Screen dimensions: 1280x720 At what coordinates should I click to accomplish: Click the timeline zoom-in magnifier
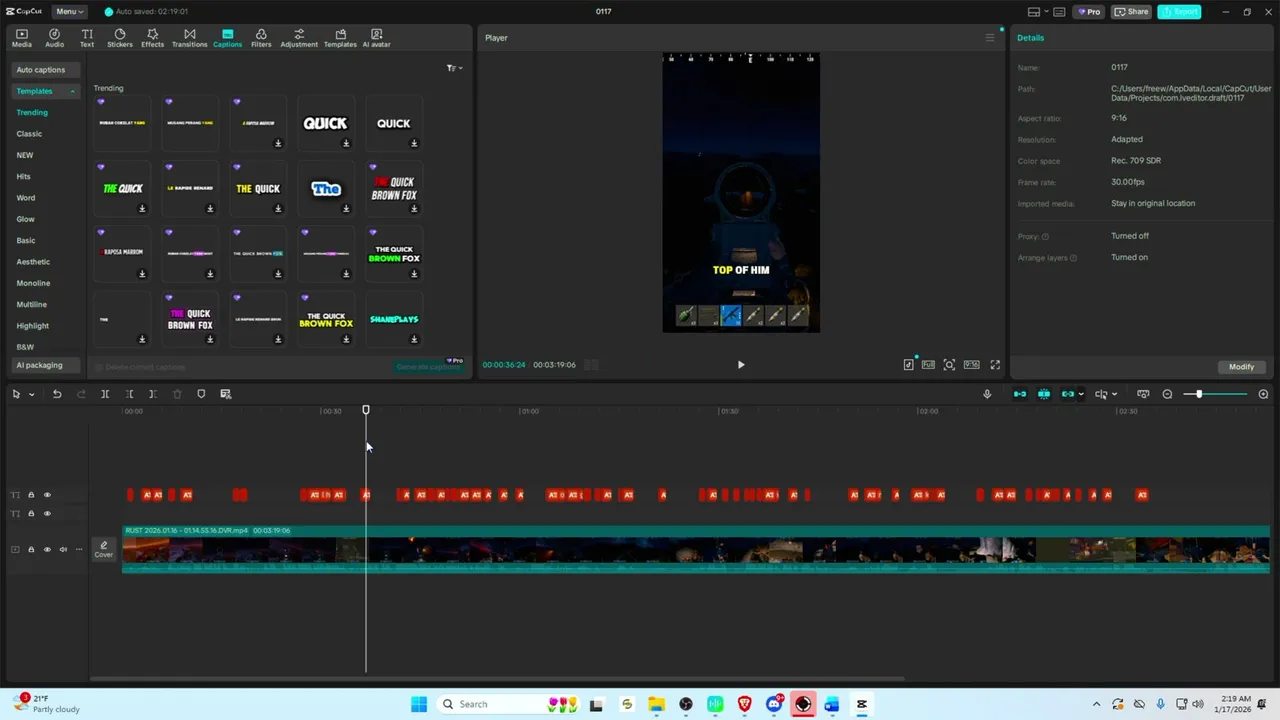coord(1263,394)
